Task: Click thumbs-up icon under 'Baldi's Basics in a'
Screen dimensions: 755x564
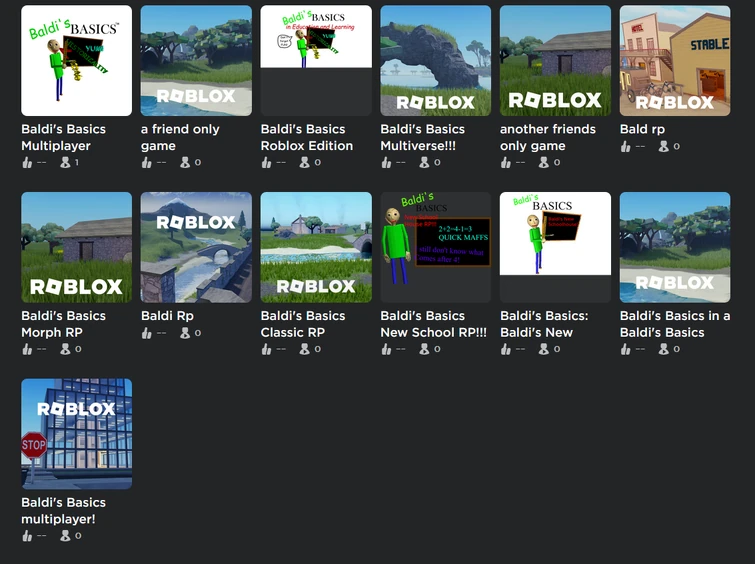Action: (625, 349)
